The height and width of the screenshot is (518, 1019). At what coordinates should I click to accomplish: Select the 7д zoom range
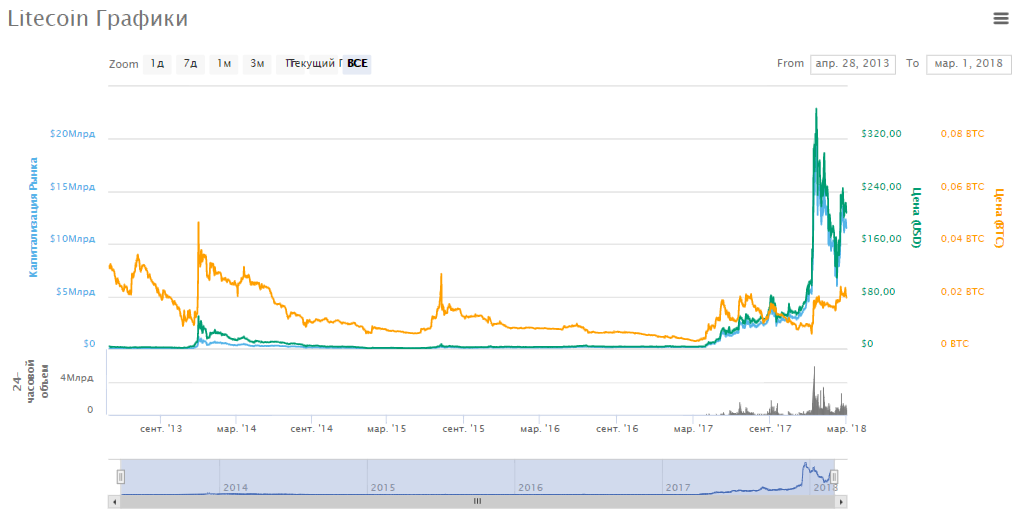click(190, 64)
